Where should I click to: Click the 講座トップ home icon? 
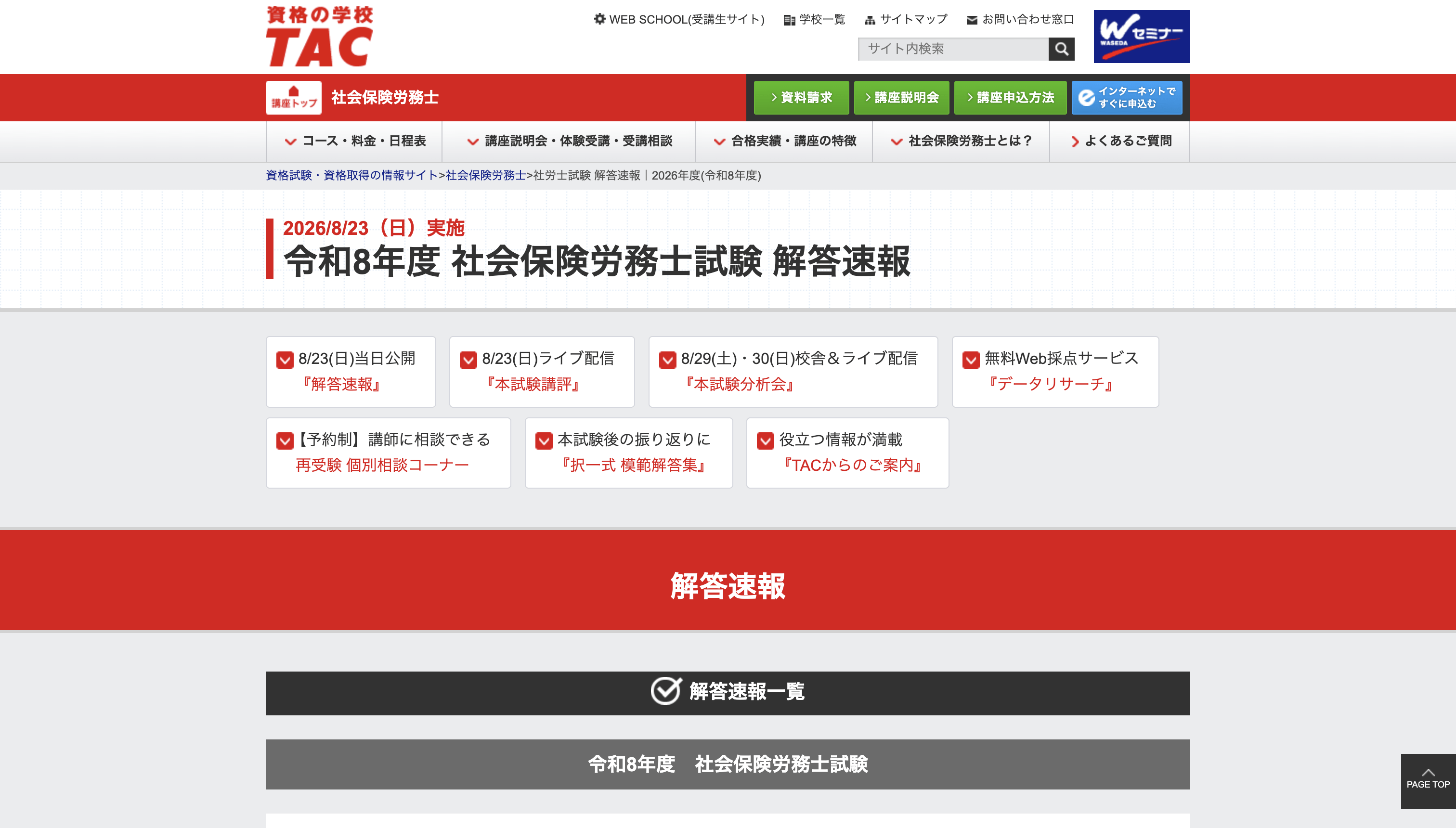click(x=294, y=97)
